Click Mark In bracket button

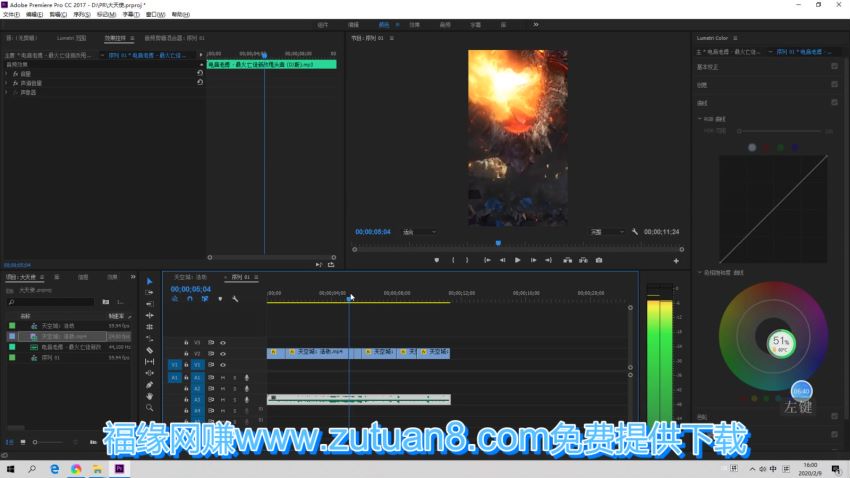click(x=453, y=260)
